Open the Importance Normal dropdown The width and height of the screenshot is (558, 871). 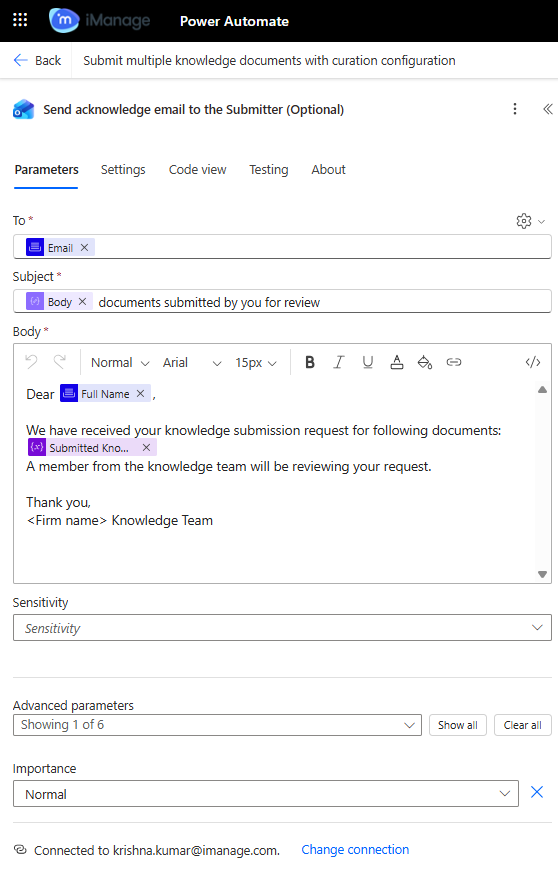click(x=265, y=794)
